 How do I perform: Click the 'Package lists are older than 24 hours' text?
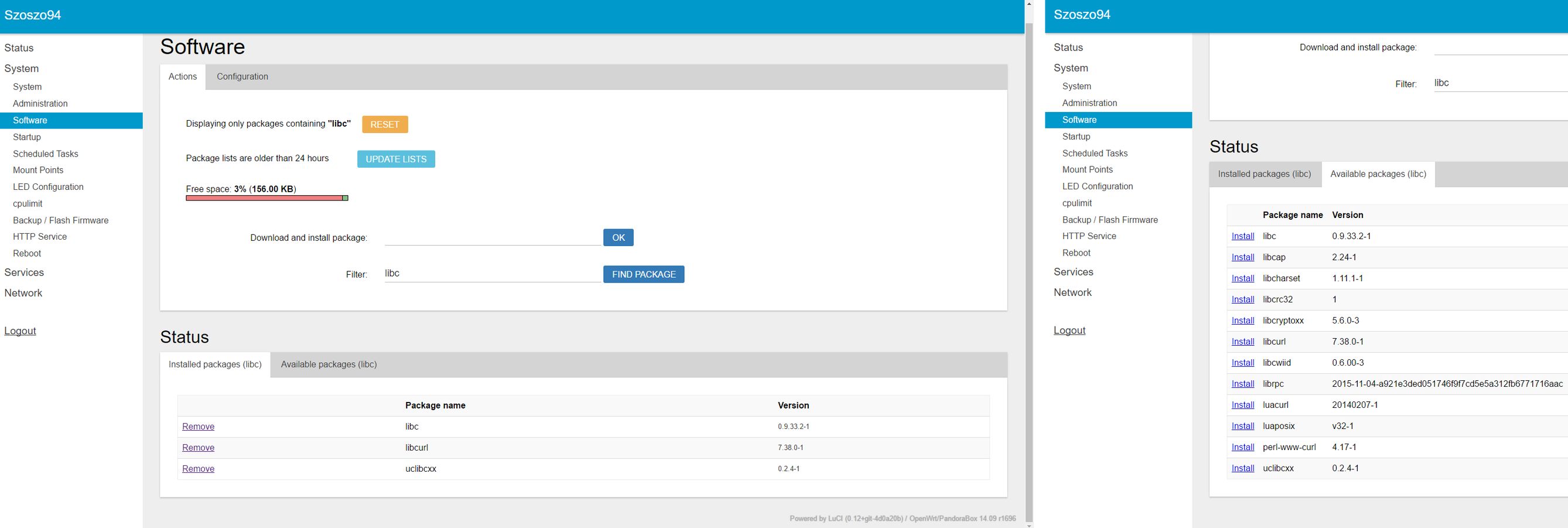(258, 158)
